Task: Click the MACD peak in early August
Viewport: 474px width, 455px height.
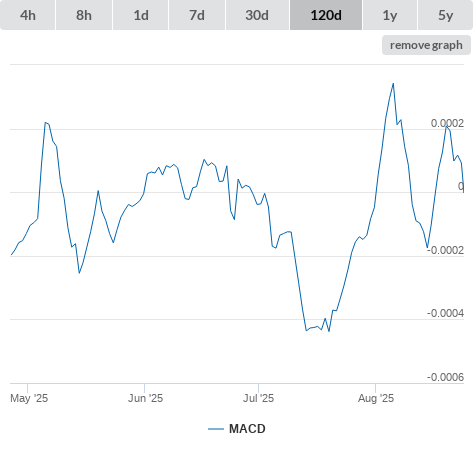Action: click(x=393, y=84)
